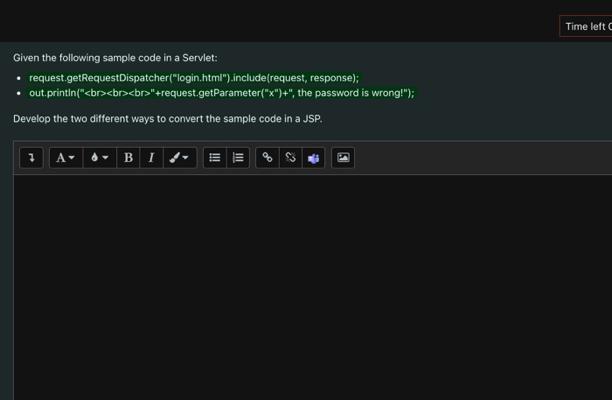Insert an image using the picture icon
Viewport: 612px width, 400px height.
[343, 158]
